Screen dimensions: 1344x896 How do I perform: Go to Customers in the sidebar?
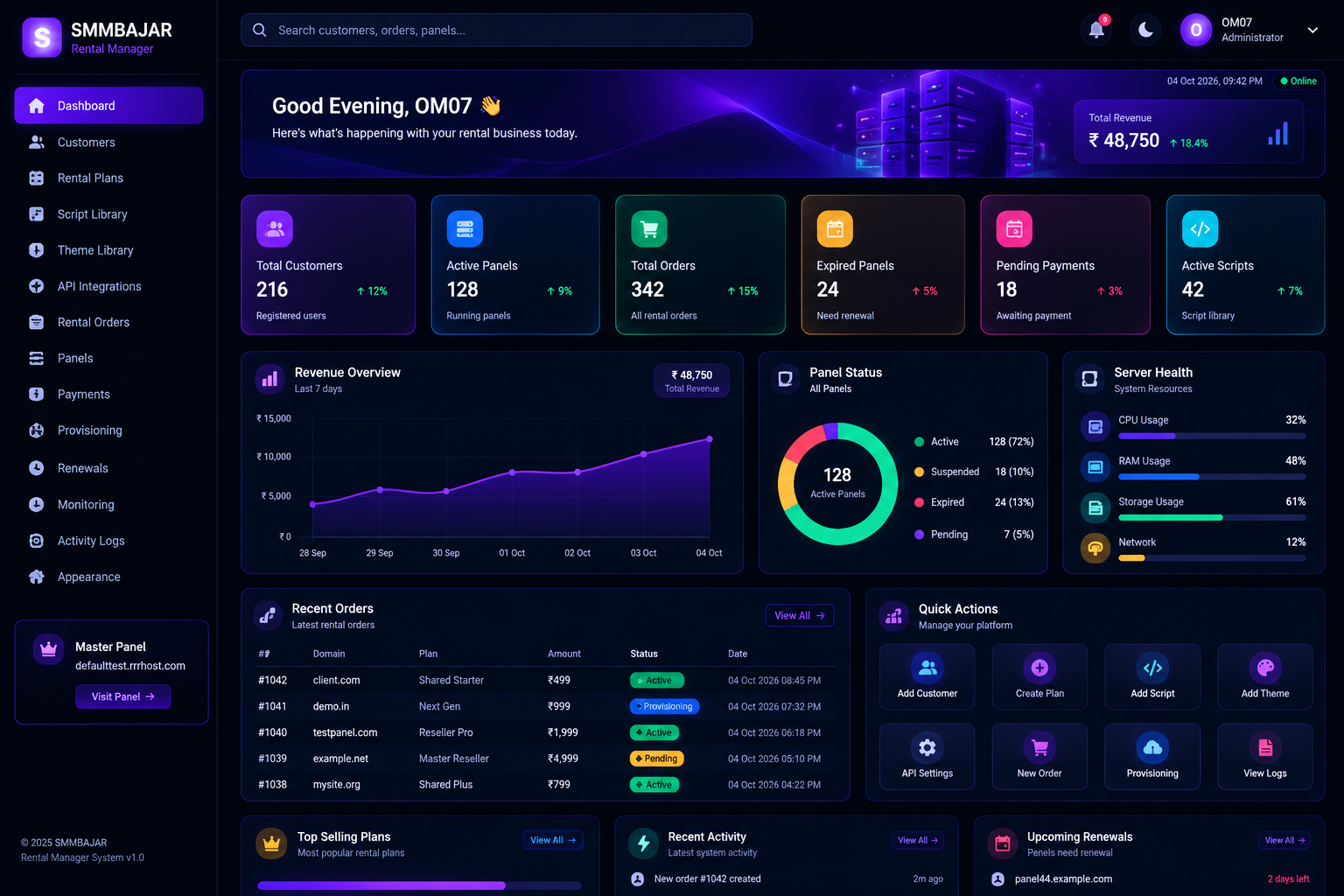[108, 142]
